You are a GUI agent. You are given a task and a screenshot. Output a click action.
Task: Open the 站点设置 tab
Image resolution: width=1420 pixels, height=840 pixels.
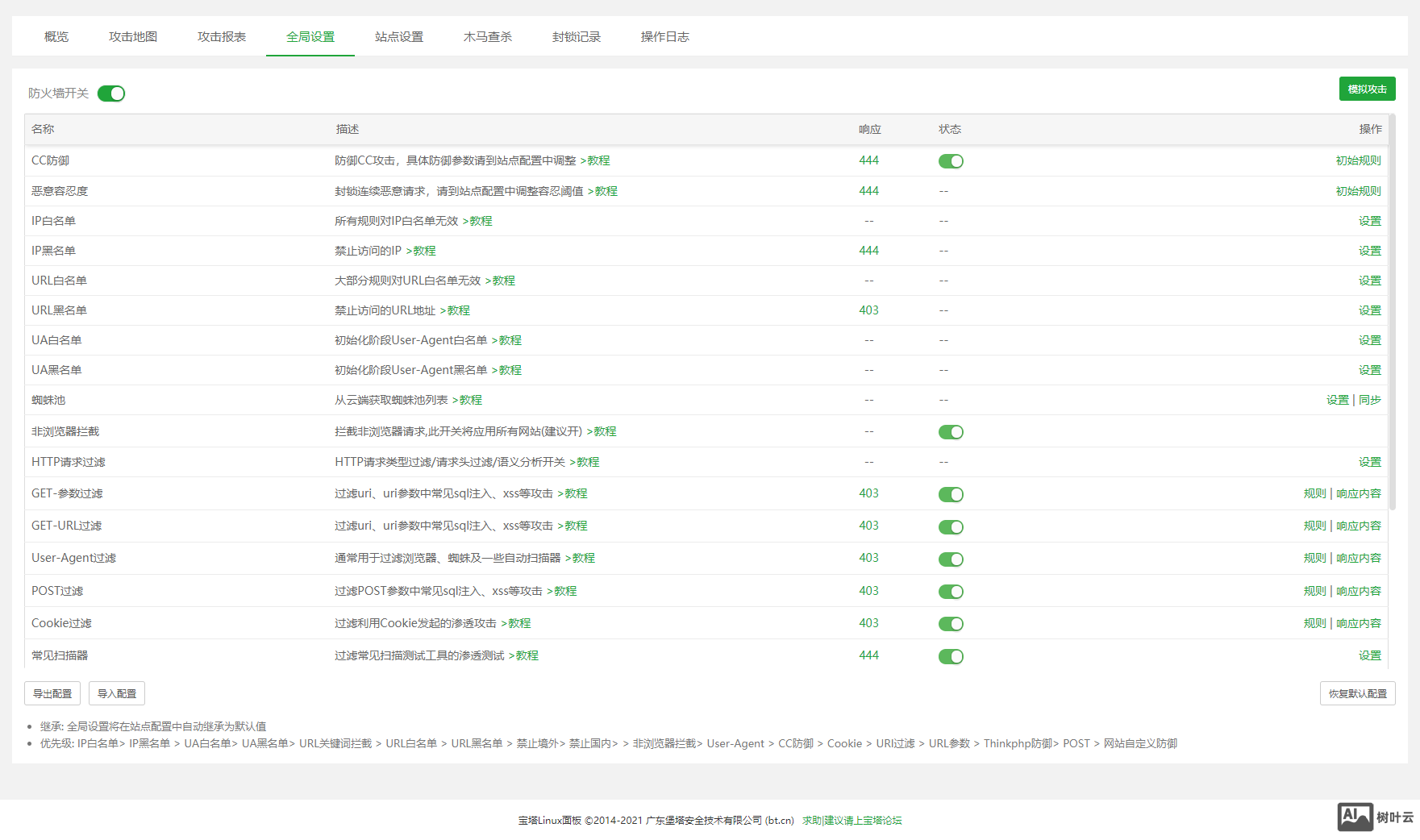point(398,37)
